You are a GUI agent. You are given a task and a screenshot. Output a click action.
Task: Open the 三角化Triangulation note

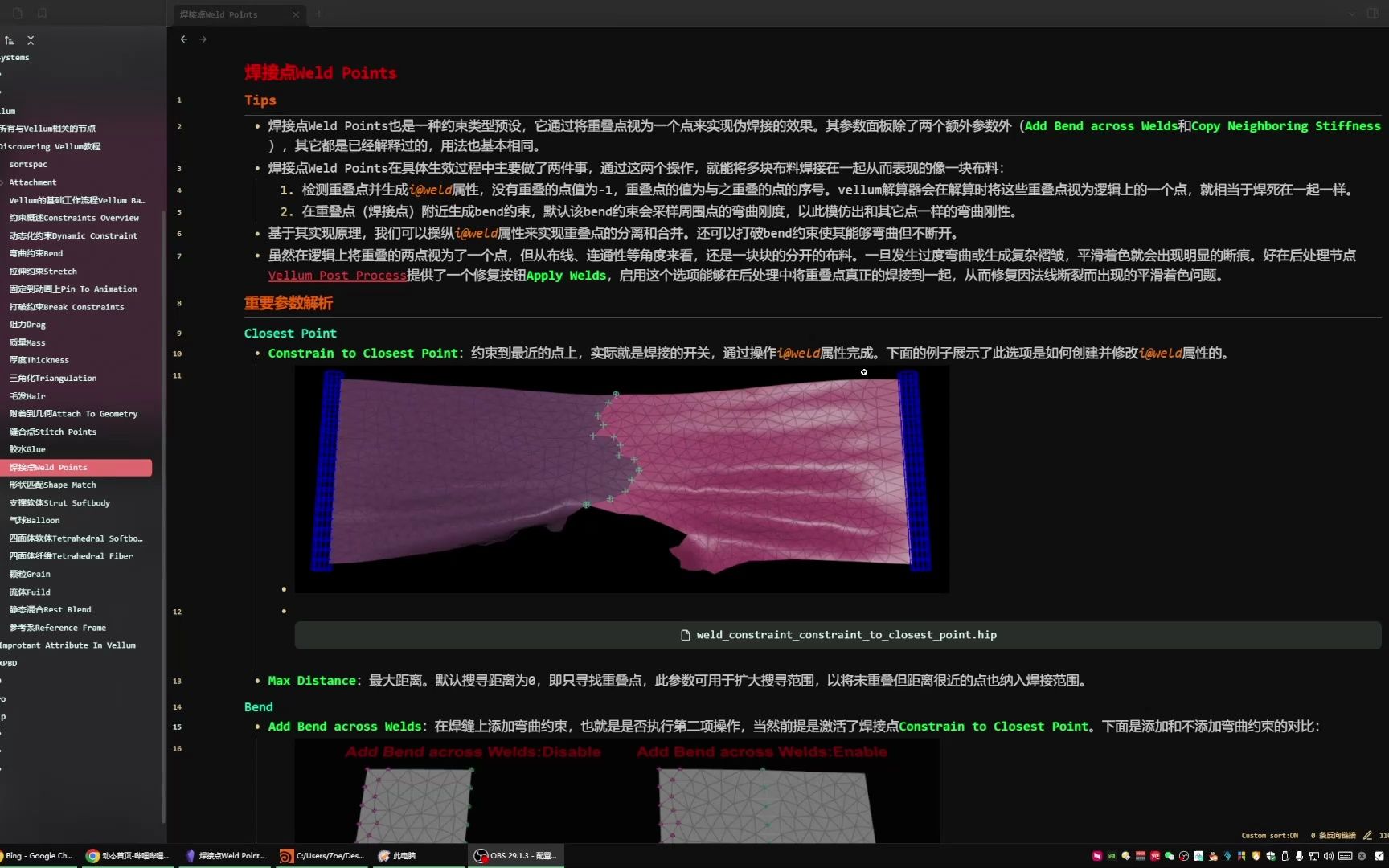[53, 378]
